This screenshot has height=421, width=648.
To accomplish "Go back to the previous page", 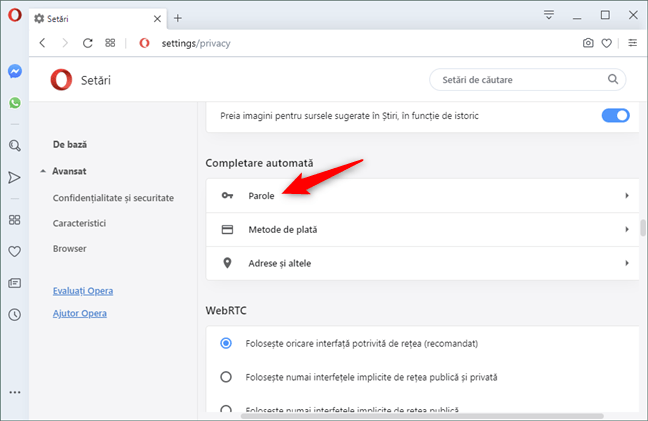I will pos(43,43).
